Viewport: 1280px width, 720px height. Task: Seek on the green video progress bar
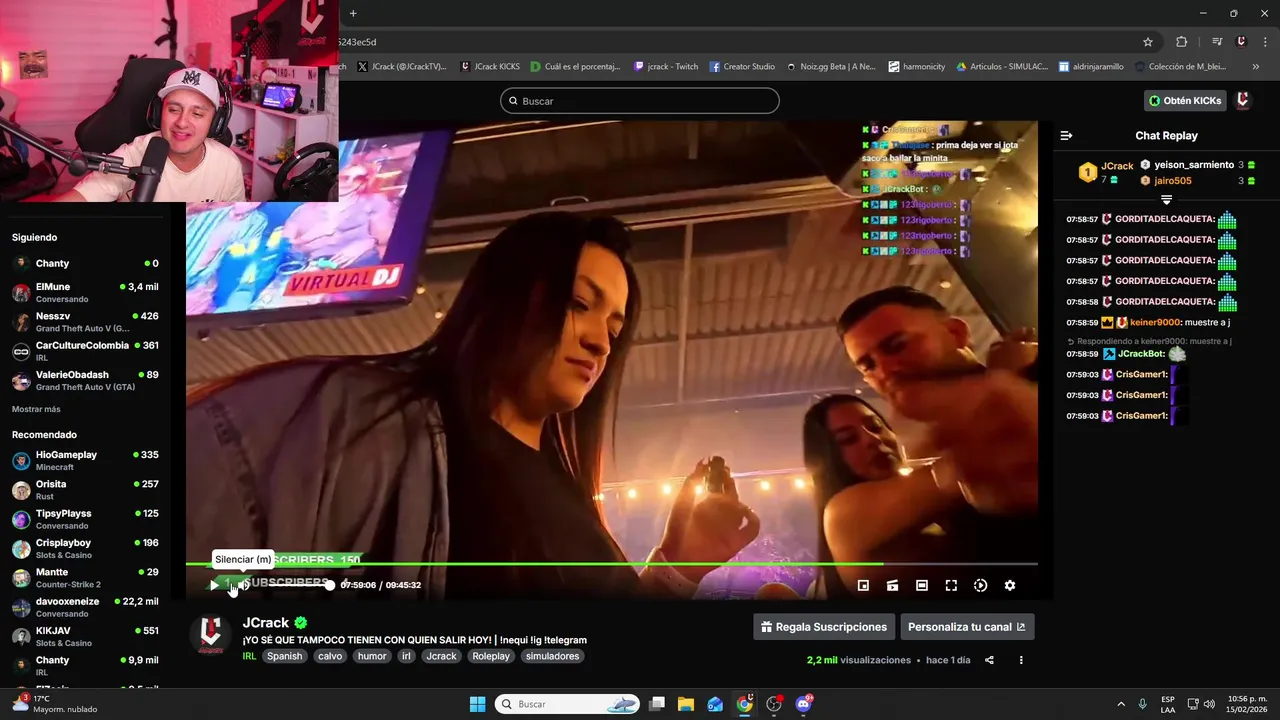[611, 564]
